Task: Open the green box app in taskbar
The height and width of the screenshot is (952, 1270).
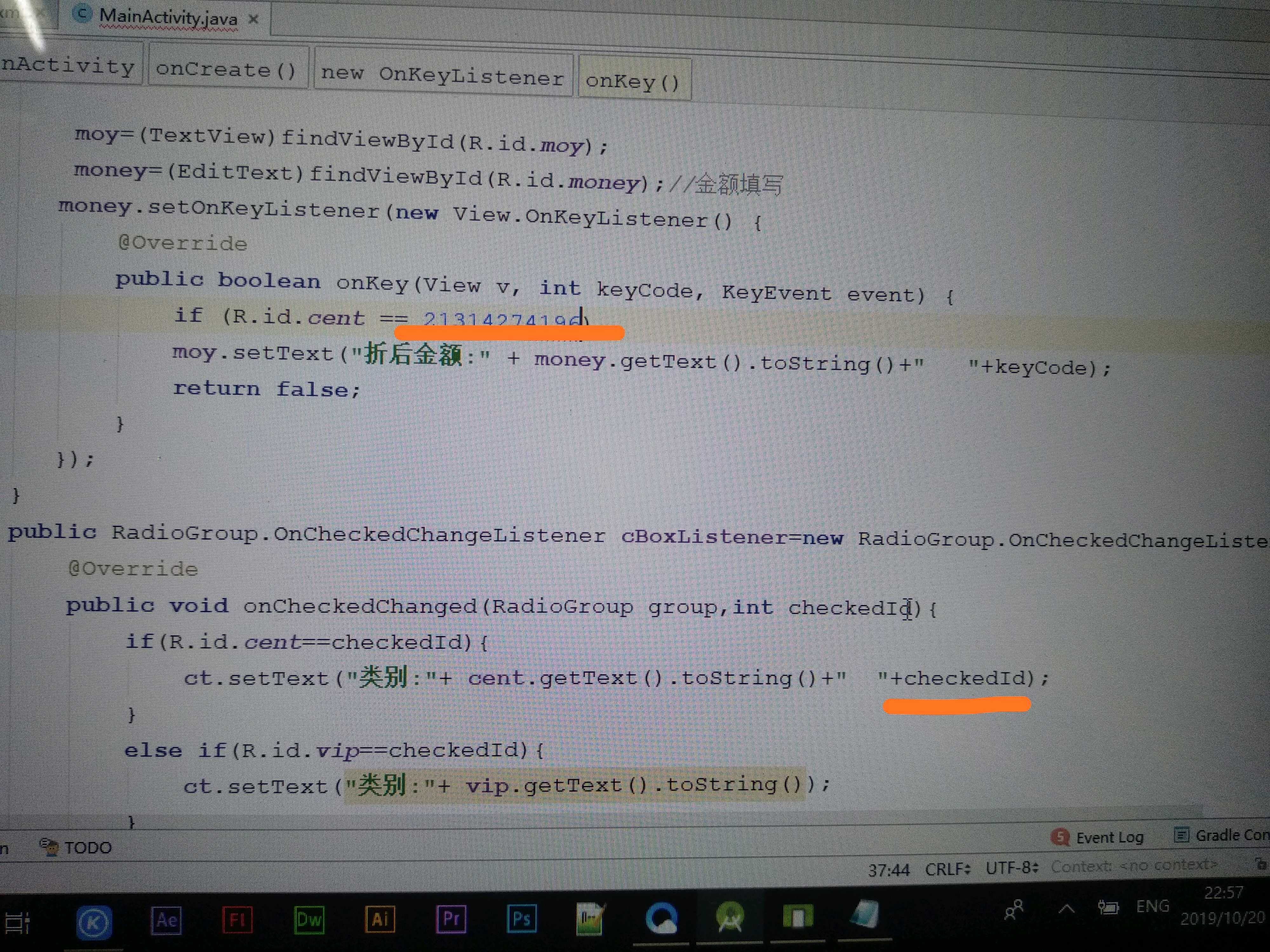Action: pyautogui.click(x=798, y=916)
